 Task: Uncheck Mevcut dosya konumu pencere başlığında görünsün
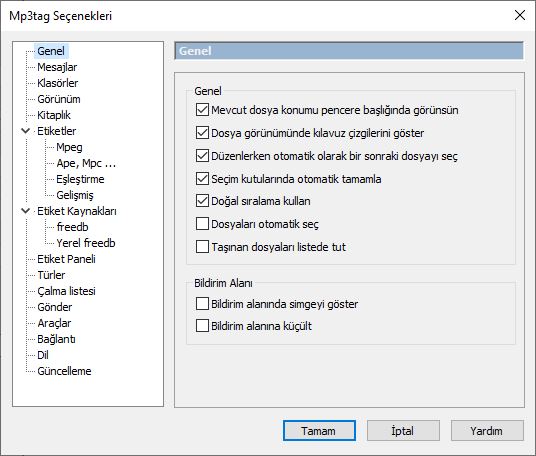(x=202, y=110)
